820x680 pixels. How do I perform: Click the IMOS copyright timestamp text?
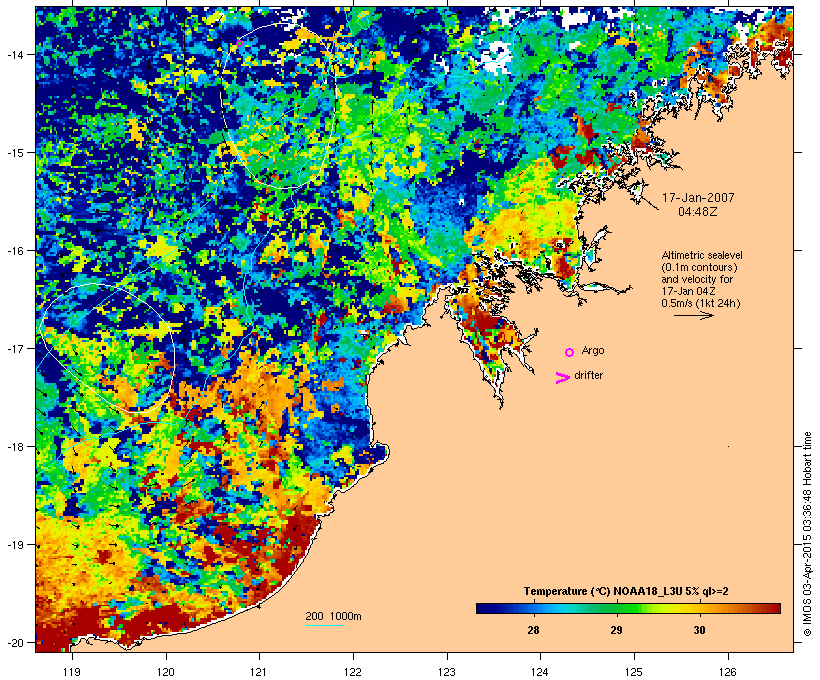(x=807, y=534)
